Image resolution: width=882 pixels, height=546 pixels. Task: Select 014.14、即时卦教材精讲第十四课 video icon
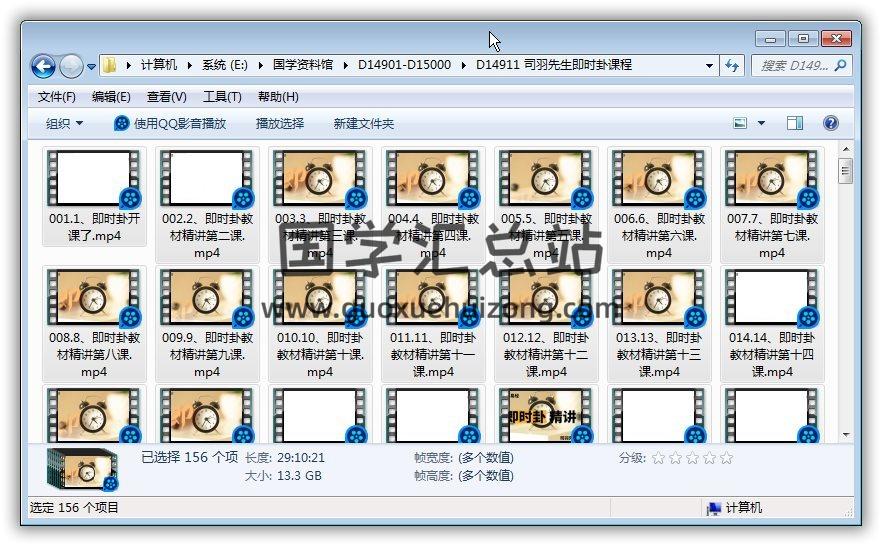(772, 298)
